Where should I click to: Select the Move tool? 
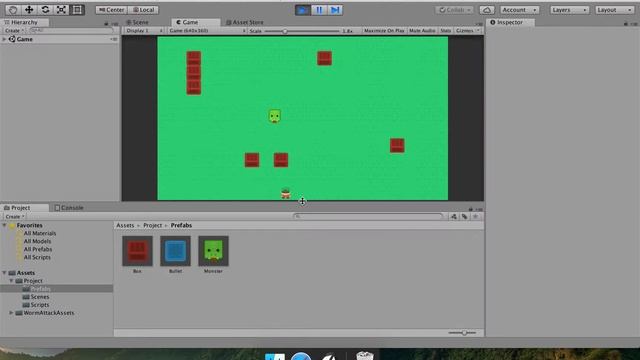pos(29,10)
